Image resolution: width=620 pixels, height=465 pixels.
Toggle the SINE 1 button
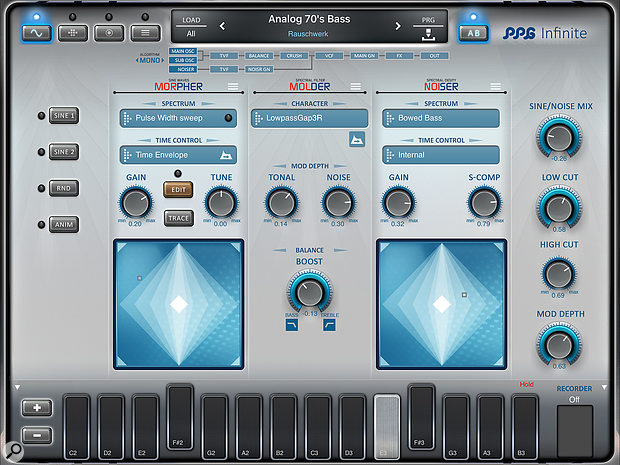(x=64, y=115)
